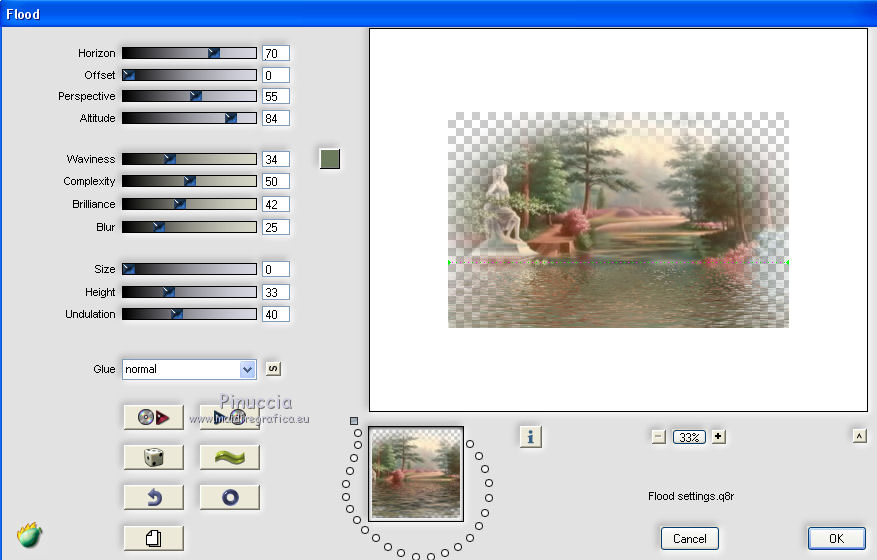Click the Blur value field showing 25
This screenshot has width=877, height=560.
coord(276,227)
